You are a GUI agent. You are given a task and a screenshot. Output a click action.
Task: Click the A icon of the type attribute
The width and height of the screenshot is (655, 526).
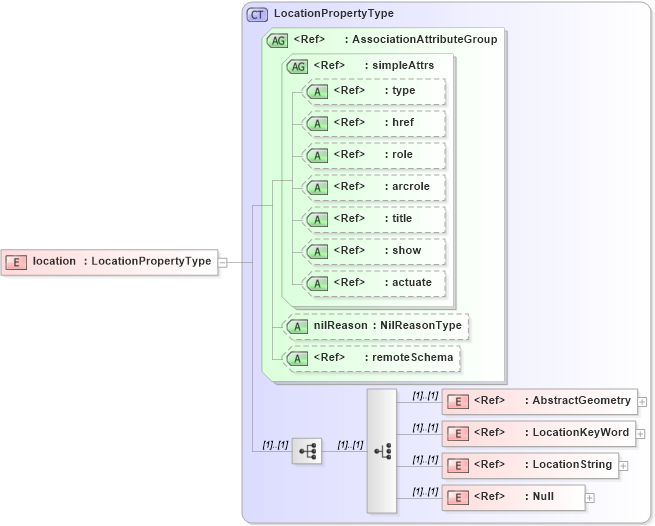tap(317, 91)
